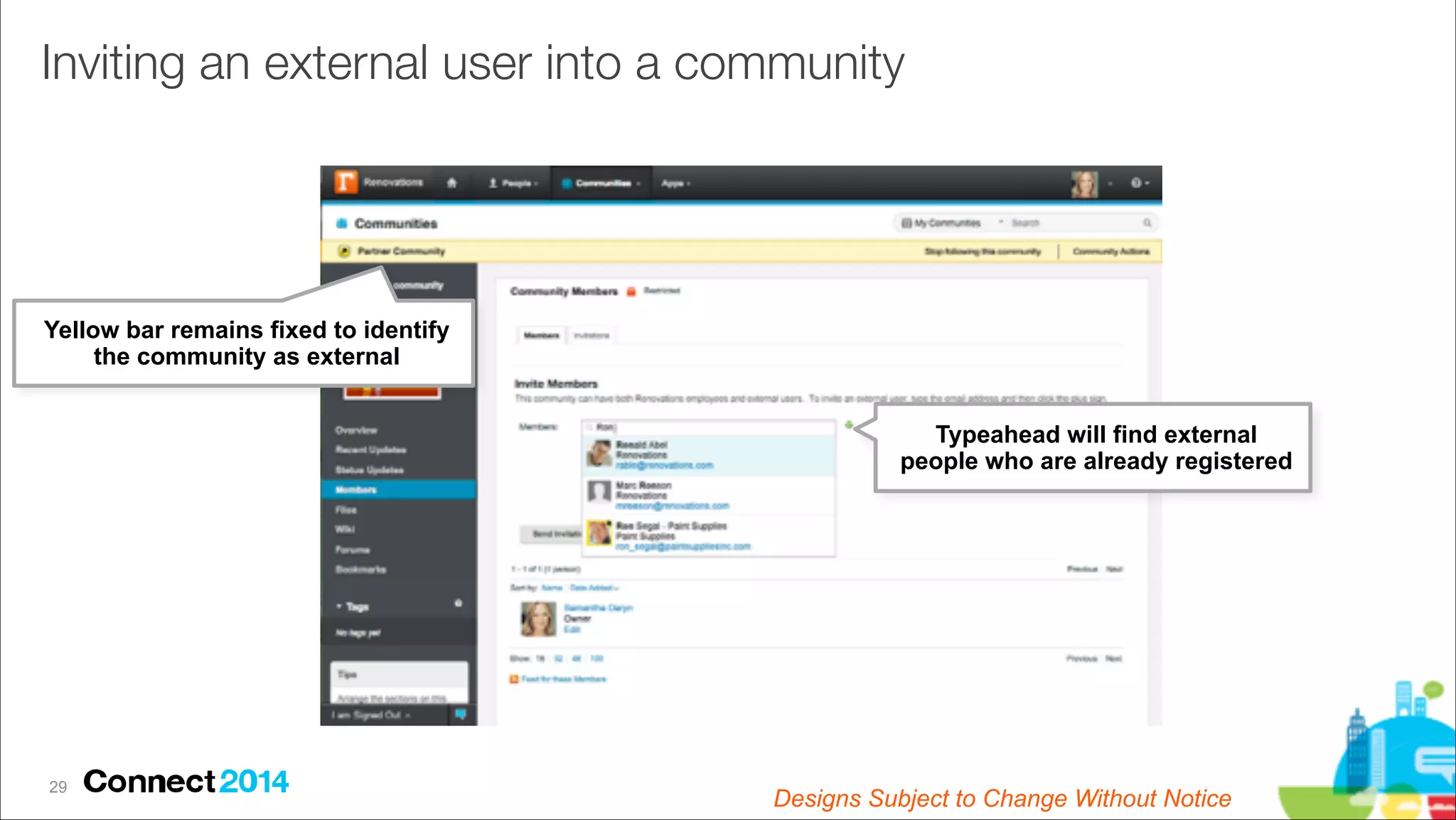The height and width of the screenshot is (820, 1456).
Task: Open Bookmarks in the community sidebar
Action: tap(360, 570)
